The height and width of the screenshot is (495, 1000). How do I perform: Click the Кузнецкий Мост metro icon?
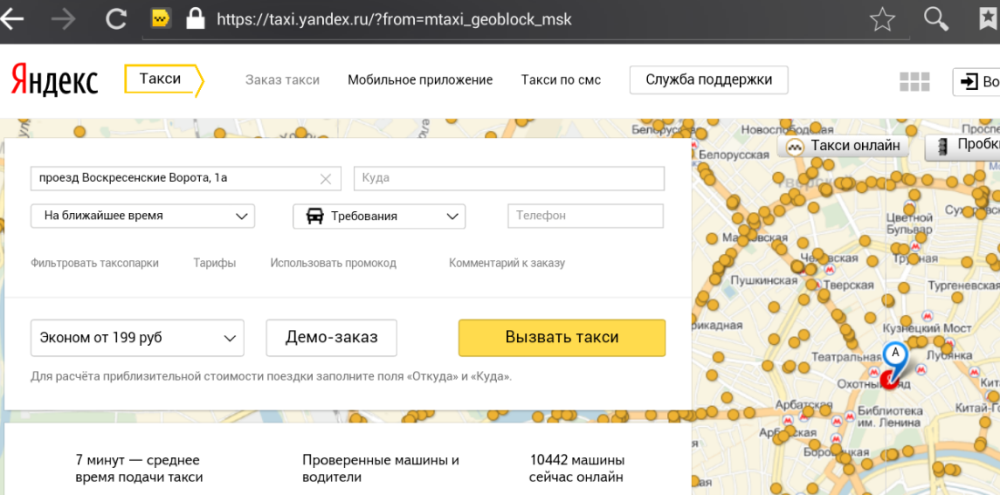928,314
